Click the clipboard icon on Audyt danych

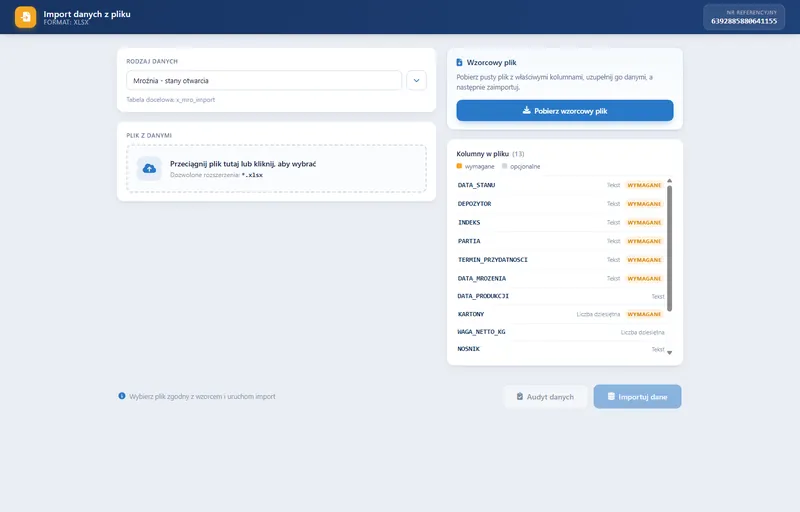pyautogui.click(x=519, y=396)
